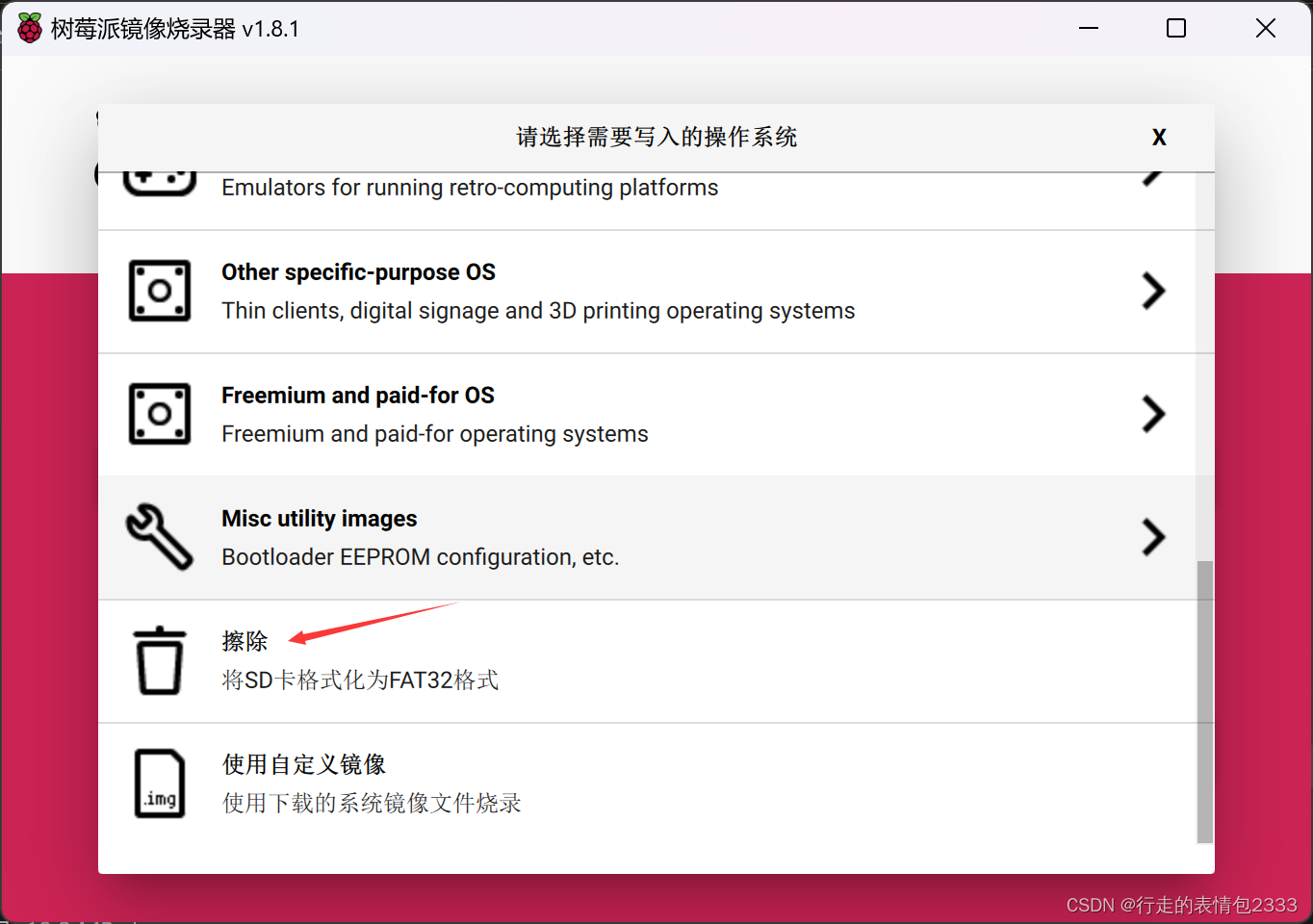1313x924 pixels.
Task: Click the .img file icon for 使用自定义镜像
Action: point(160,783)
